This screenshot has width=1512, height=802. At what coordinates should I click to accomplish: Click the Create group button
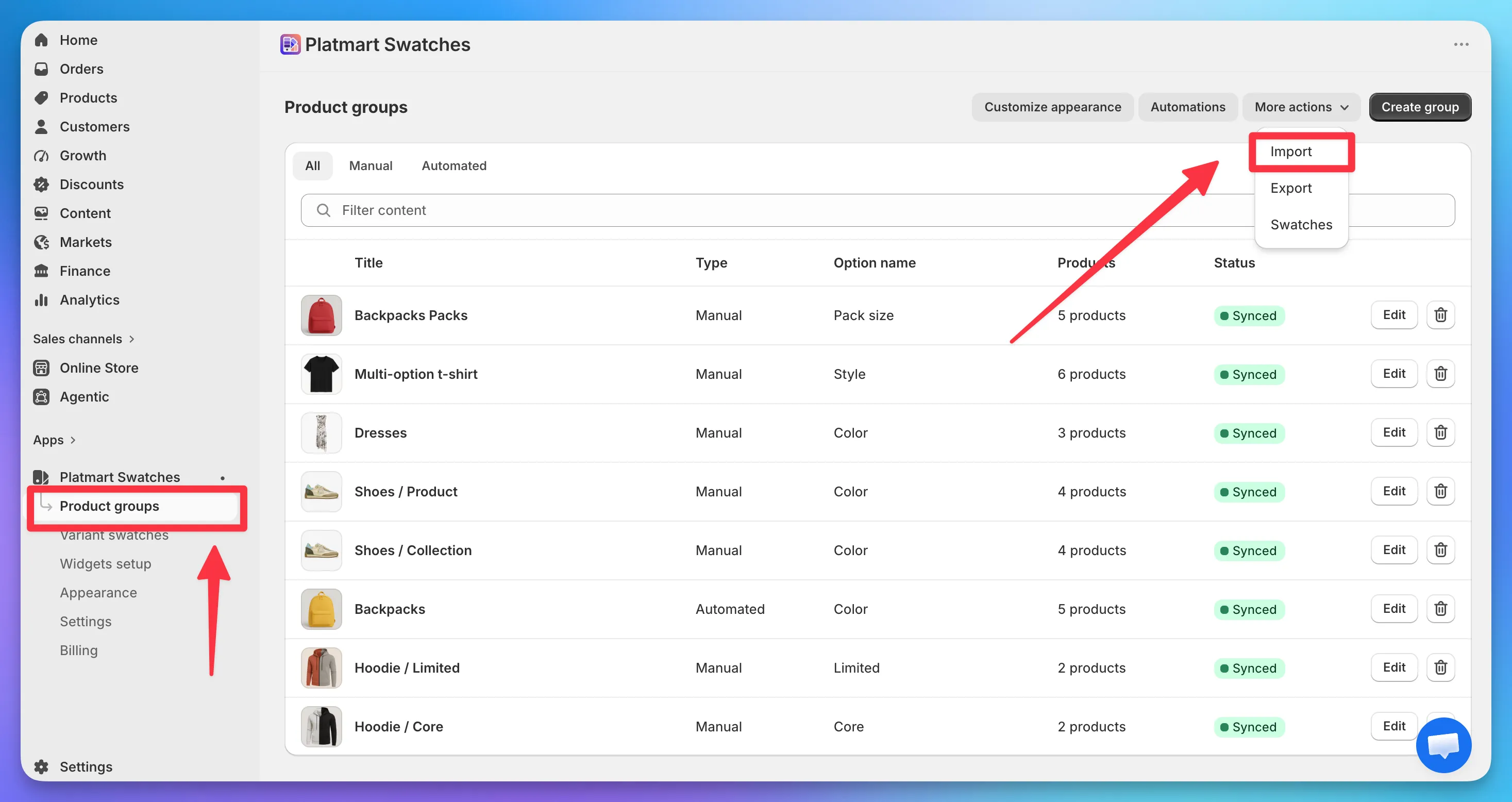click(1420, 107)
